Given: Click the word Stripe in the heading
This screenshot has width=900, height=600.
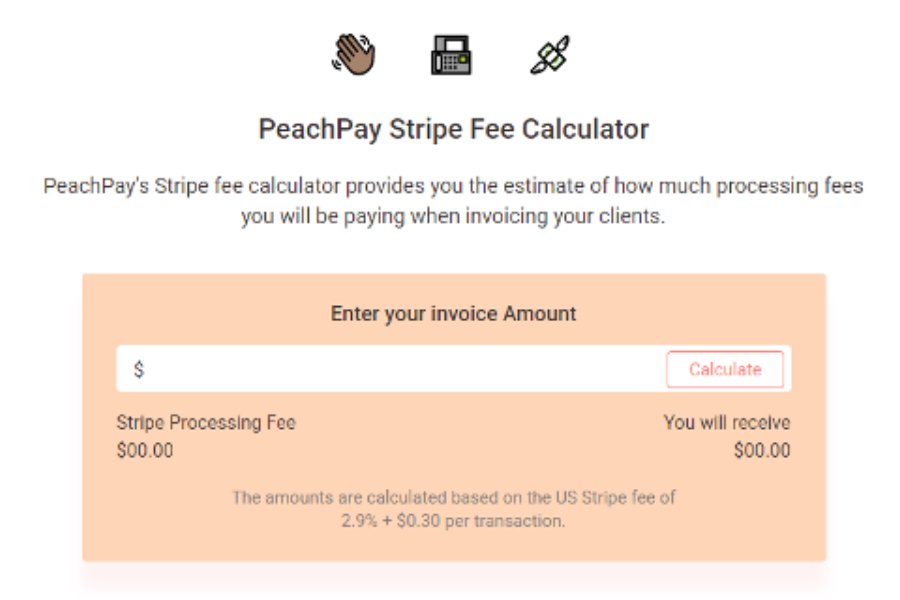Looking at the screenshot, I should click(x=426, y=129).
